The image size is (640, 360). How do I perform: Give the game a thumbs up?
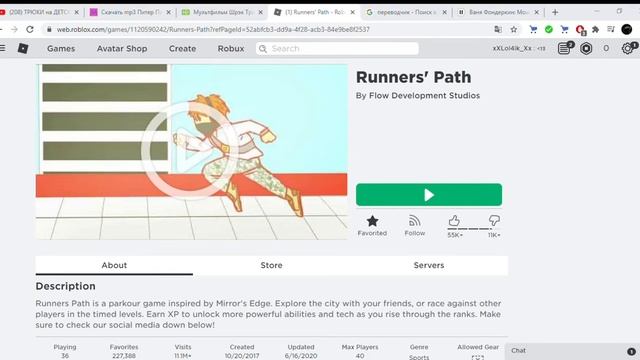(454, 221)
